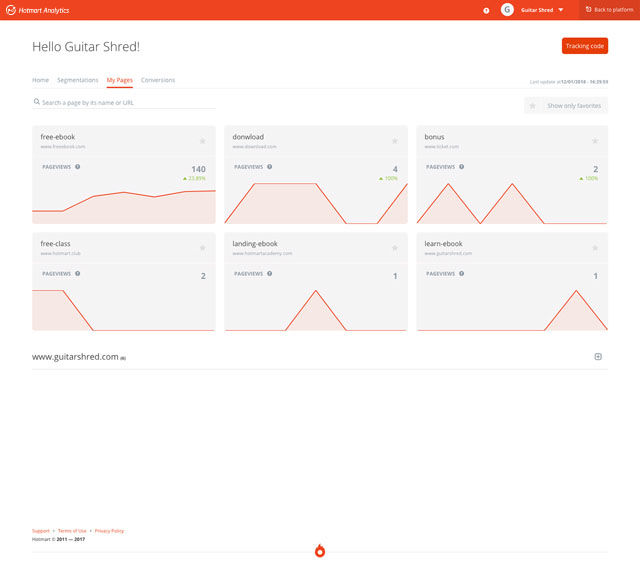Click the 140 pageviews value

click(198, 169)
